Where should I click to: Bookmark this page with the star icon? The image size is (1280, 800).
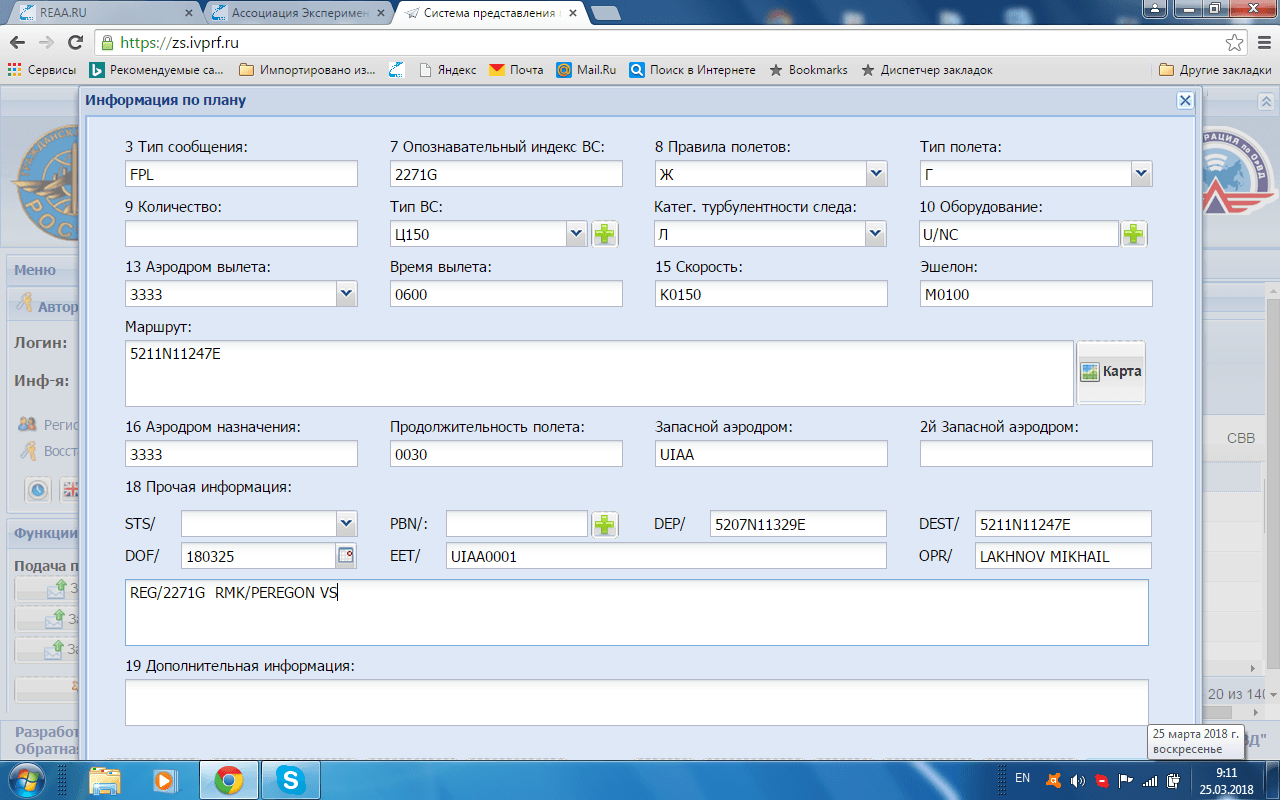pos(1234,43)
